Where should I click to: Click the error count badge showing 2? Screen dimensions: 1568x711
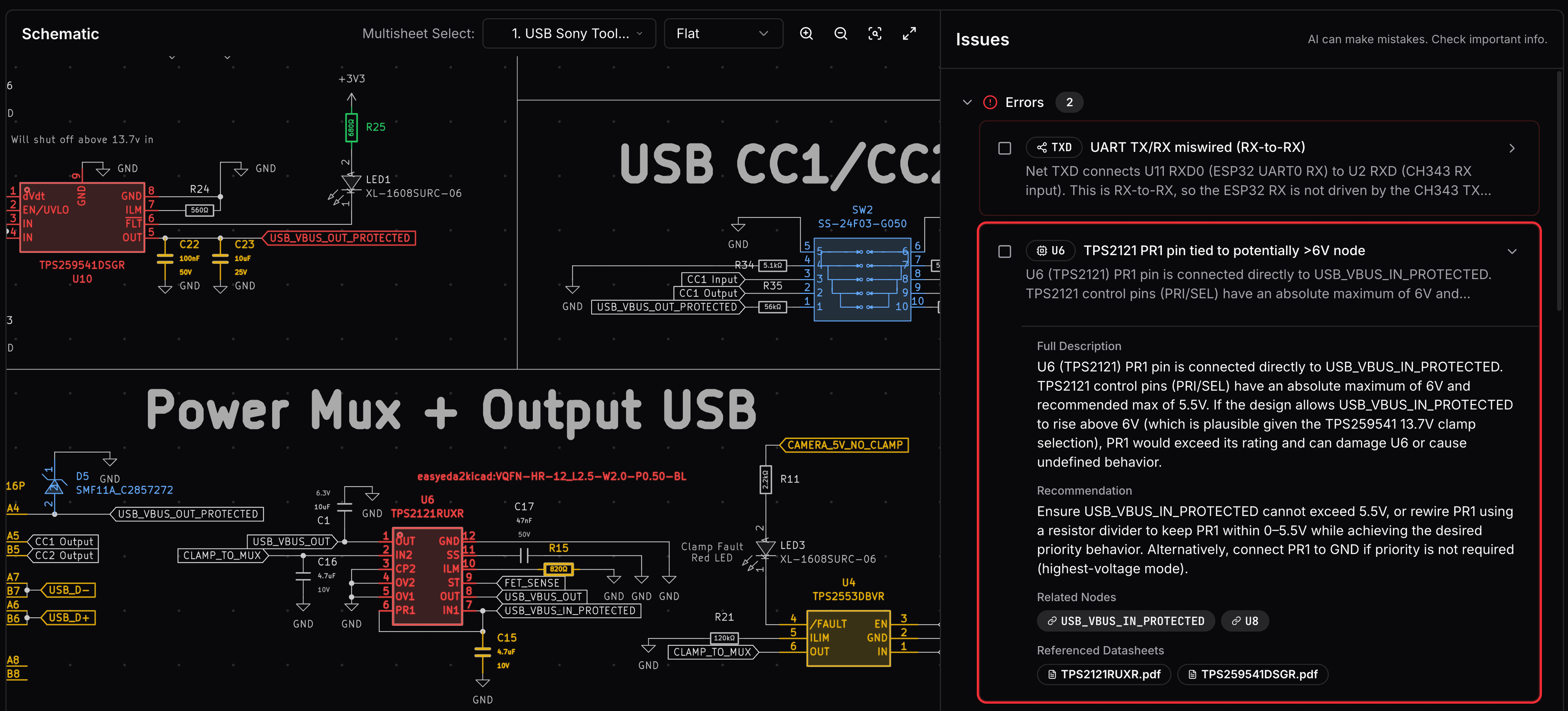coord(1069,102)
